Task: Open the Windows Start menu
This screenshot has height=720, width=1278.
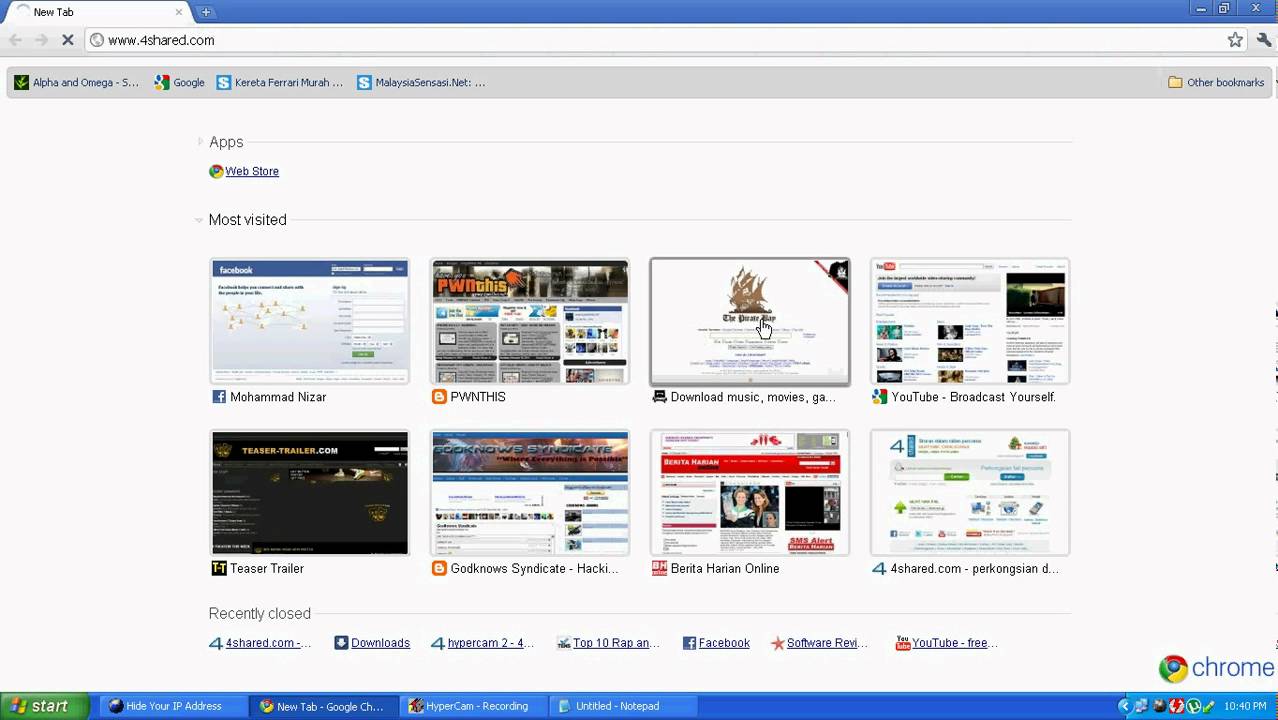Action: click(x=38, y=706)
